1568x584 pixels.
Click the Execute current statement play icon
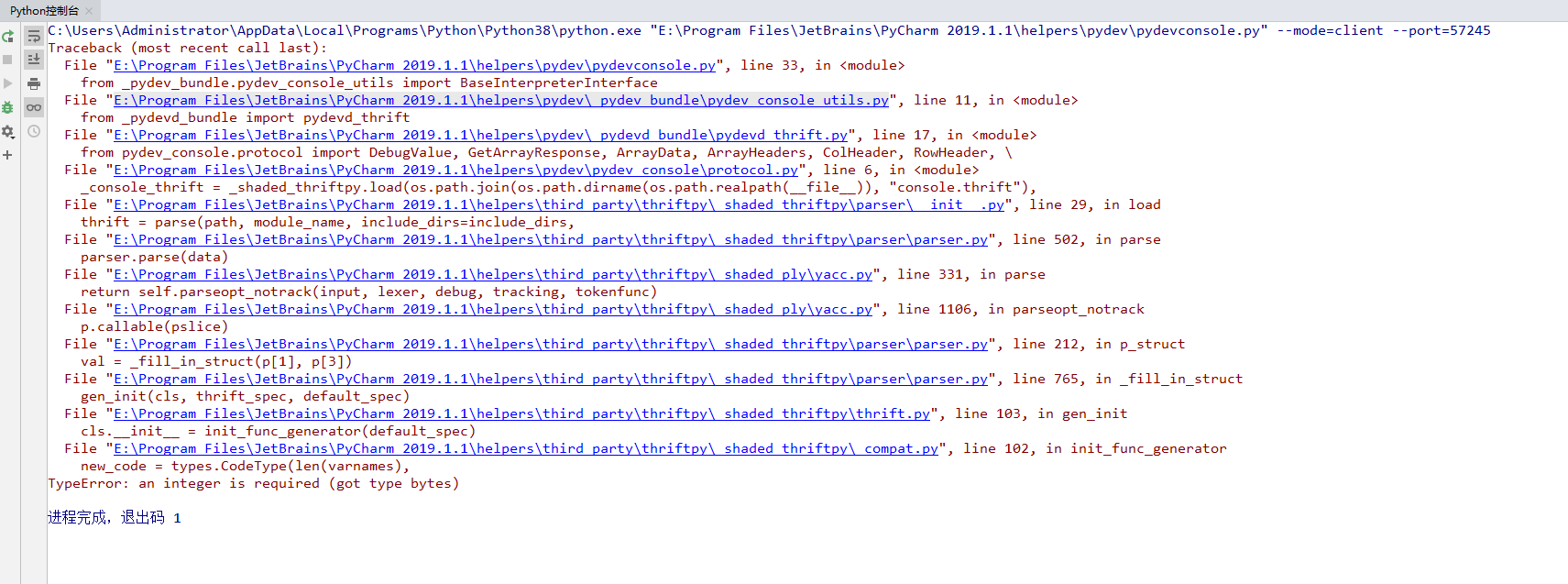(7, 83)
